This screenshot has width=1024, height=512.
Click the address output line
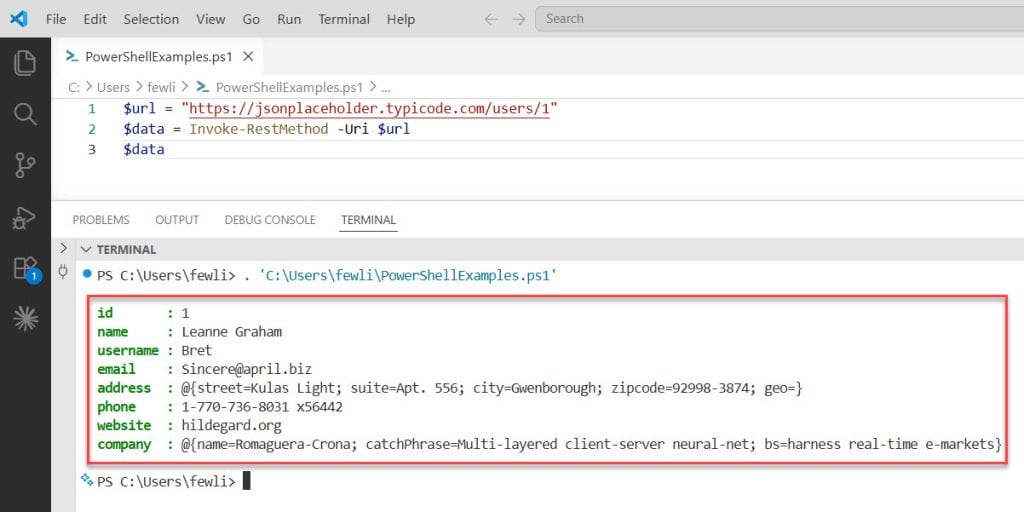[x=450, y=388]
